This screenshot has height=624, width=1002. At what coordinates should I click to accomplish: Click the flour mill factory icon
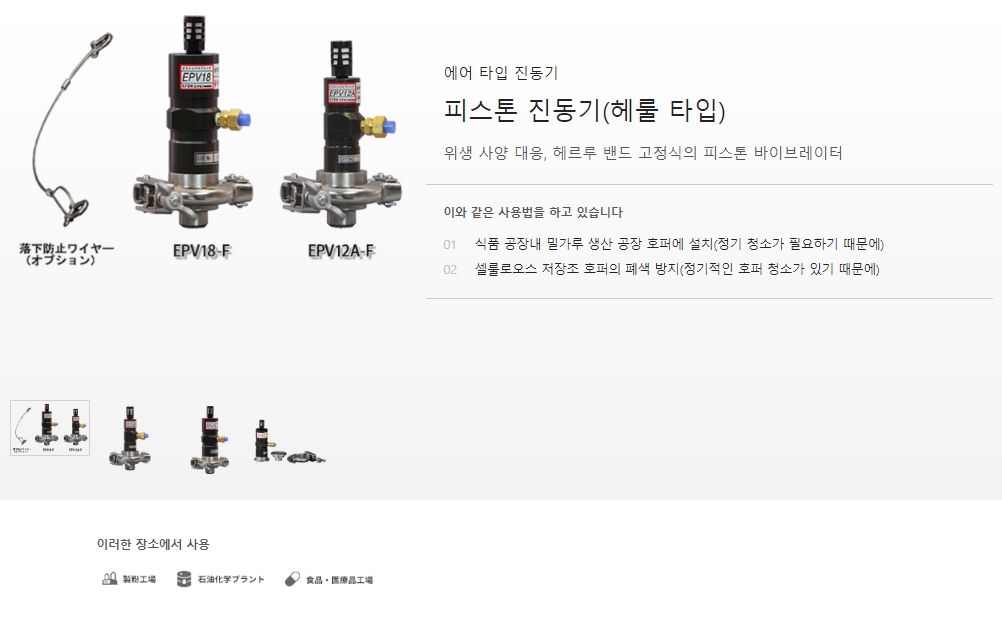[109, 579]
